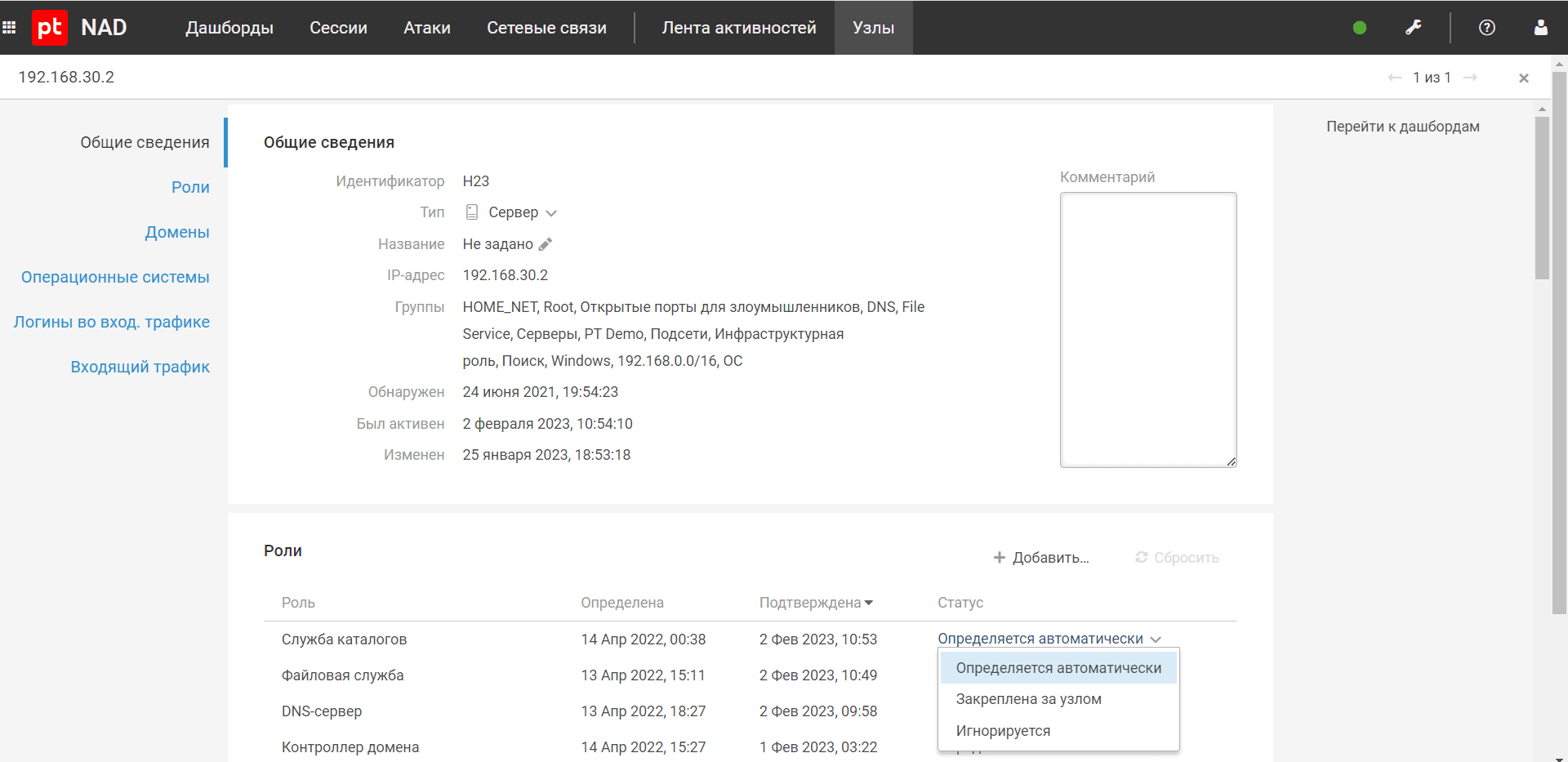
Task: Open the user profile icon
Action: coord(1541,28)
